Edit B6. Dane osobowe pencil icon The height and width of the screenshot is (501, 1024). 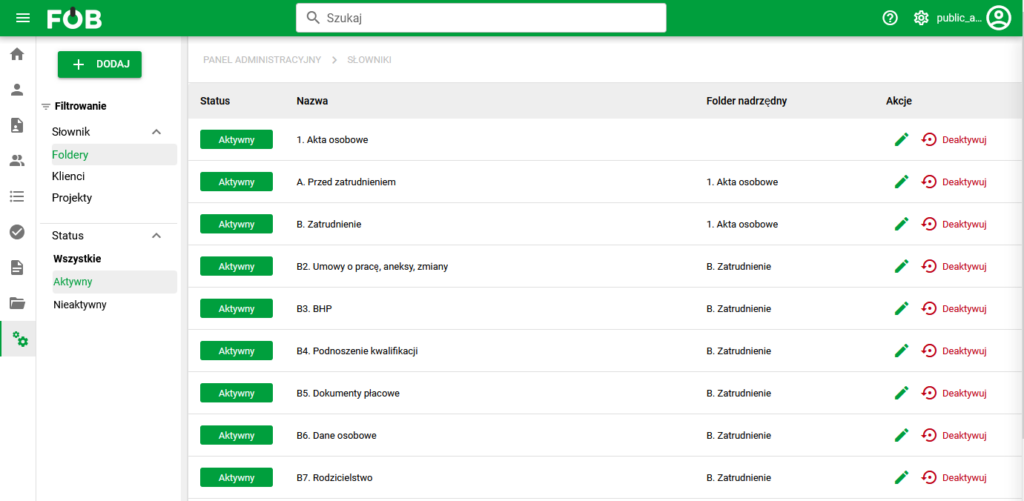(x=901, y=435)
